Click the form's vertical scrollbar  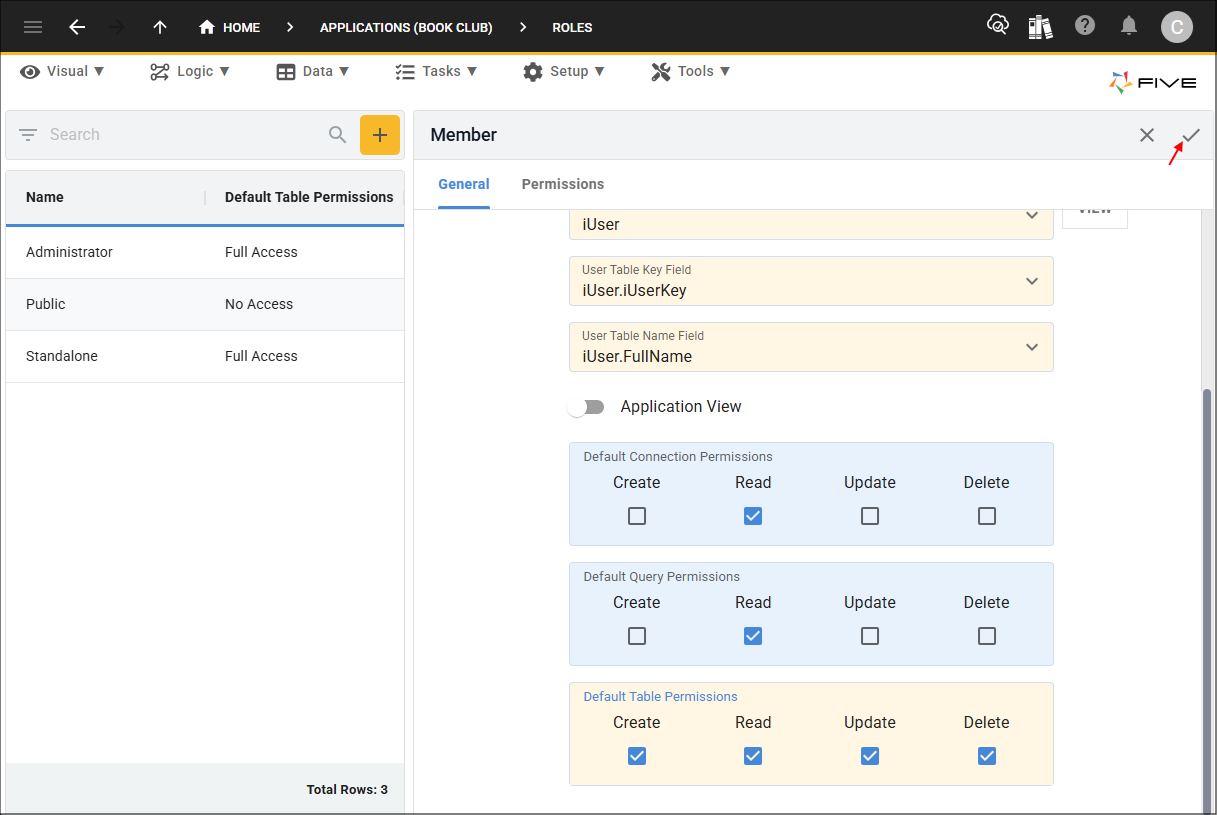(1207, 600)
